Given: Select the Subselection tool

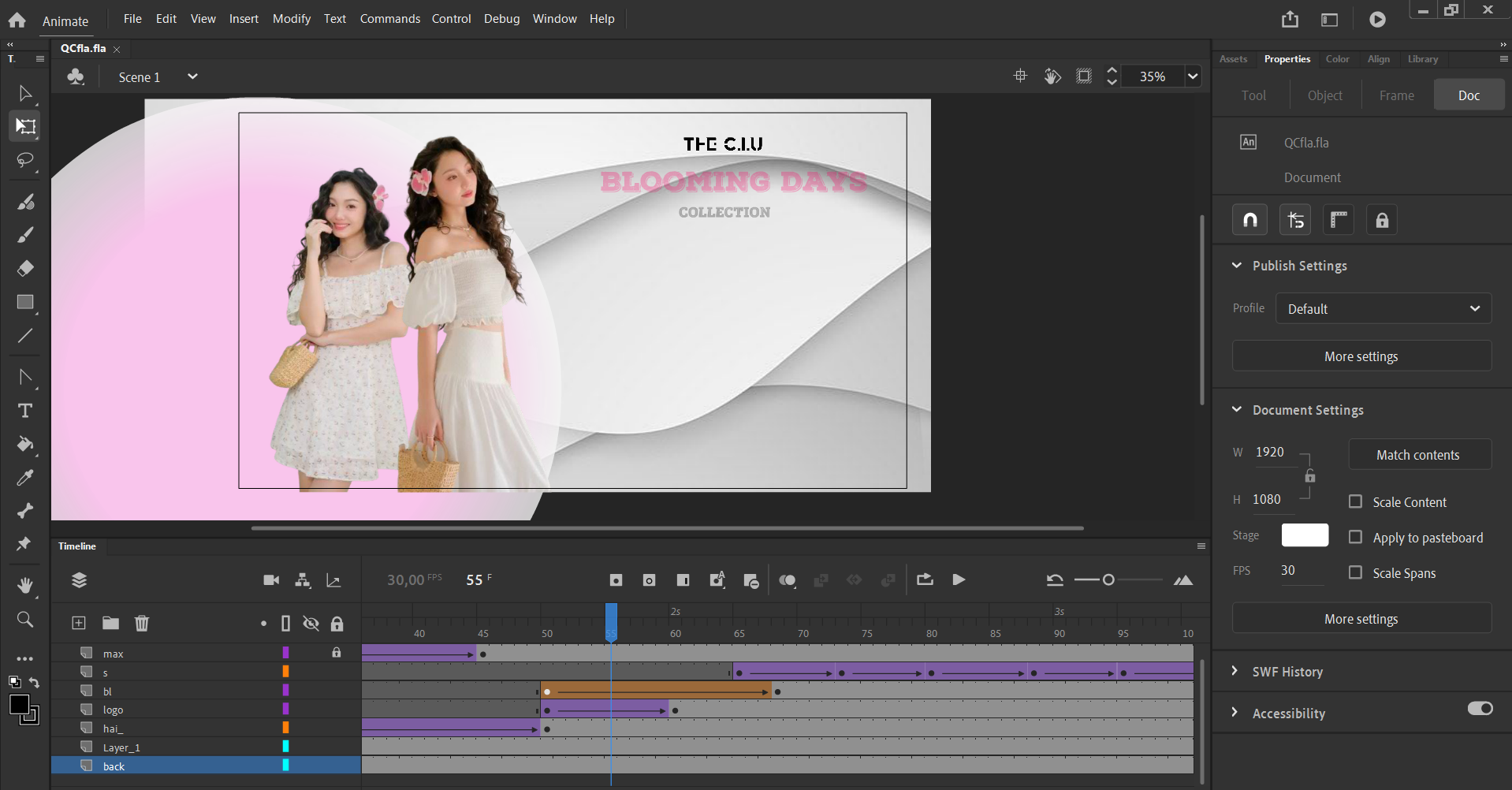Looking at the screenshot, I should 24,377.
